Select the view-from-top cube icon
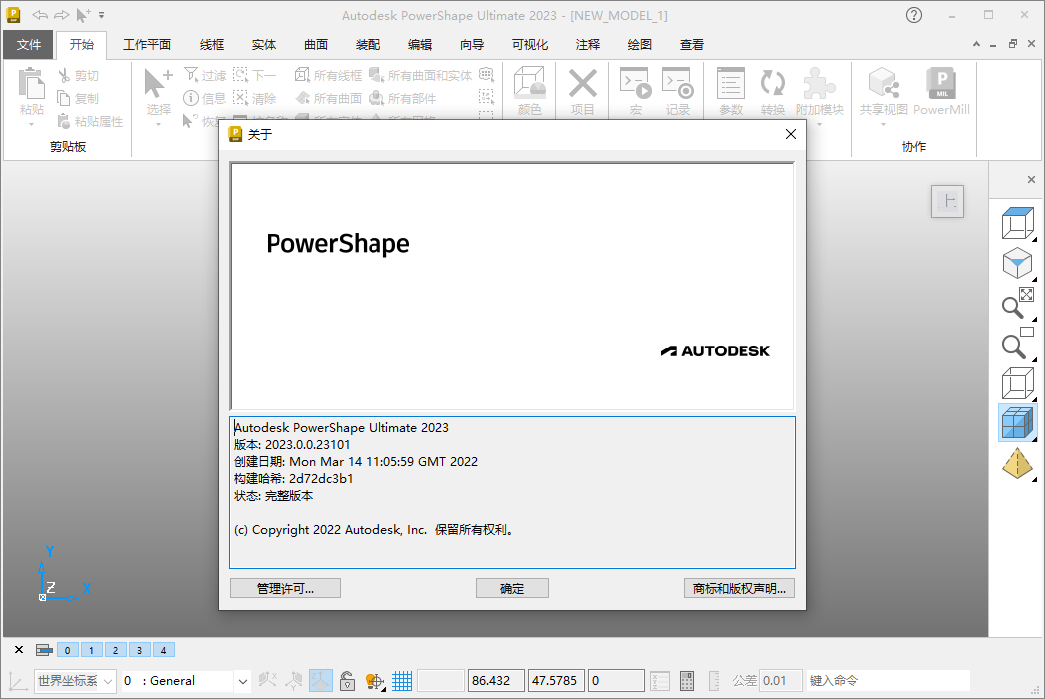Viewport: 1045px width, 699px height. point(1017,223)
